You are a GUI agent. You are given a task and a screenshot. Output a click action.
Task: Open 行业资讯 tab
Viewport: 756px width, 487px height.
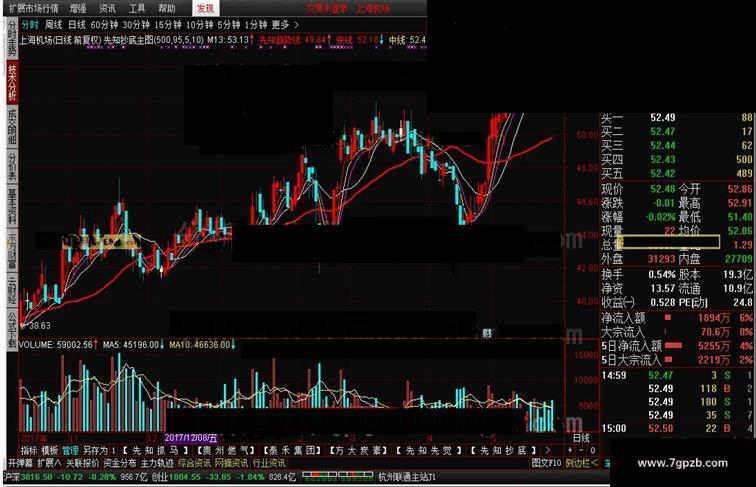(x=270, y=463)
